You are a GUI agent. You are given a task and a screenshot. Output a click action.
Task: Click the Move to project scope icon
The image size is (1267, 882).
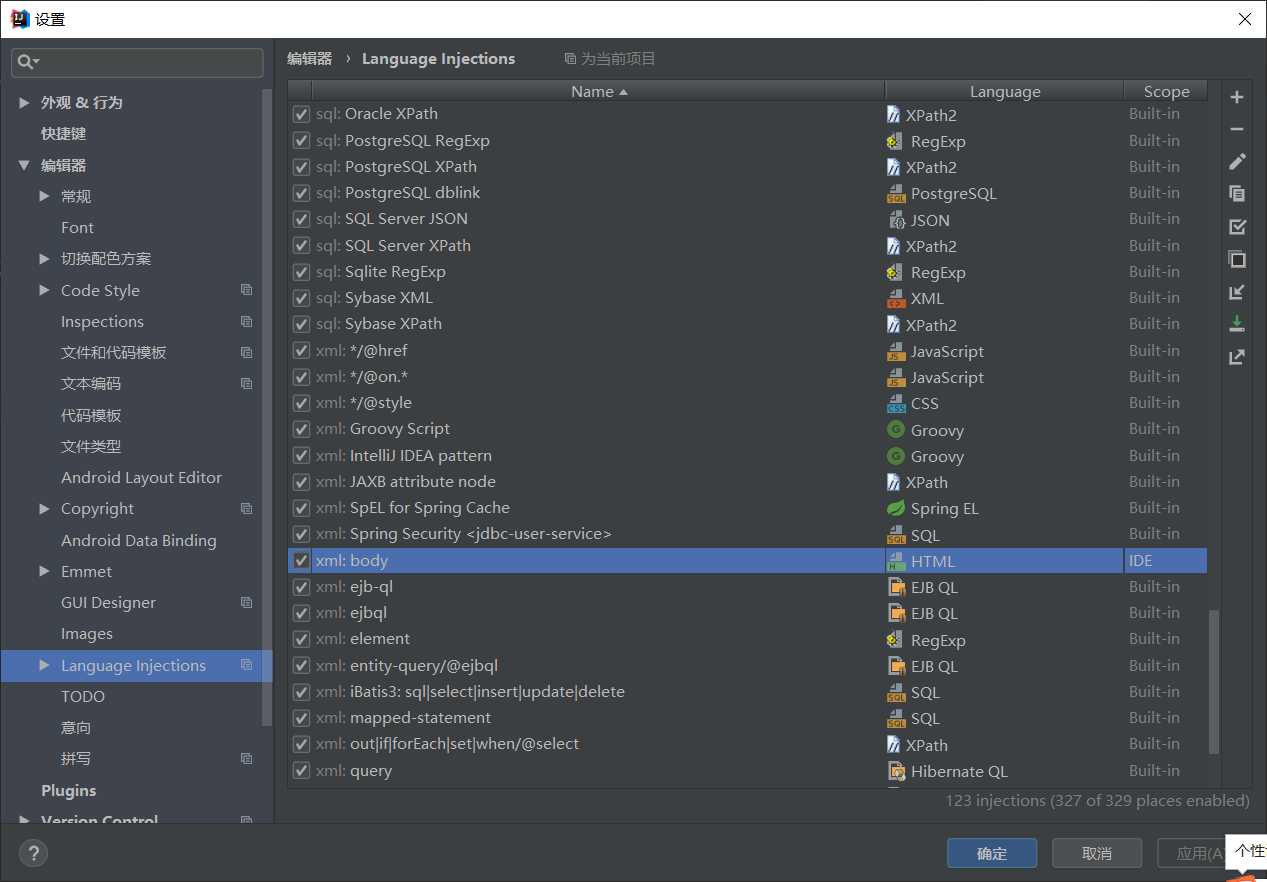[x=1237, y=292]
